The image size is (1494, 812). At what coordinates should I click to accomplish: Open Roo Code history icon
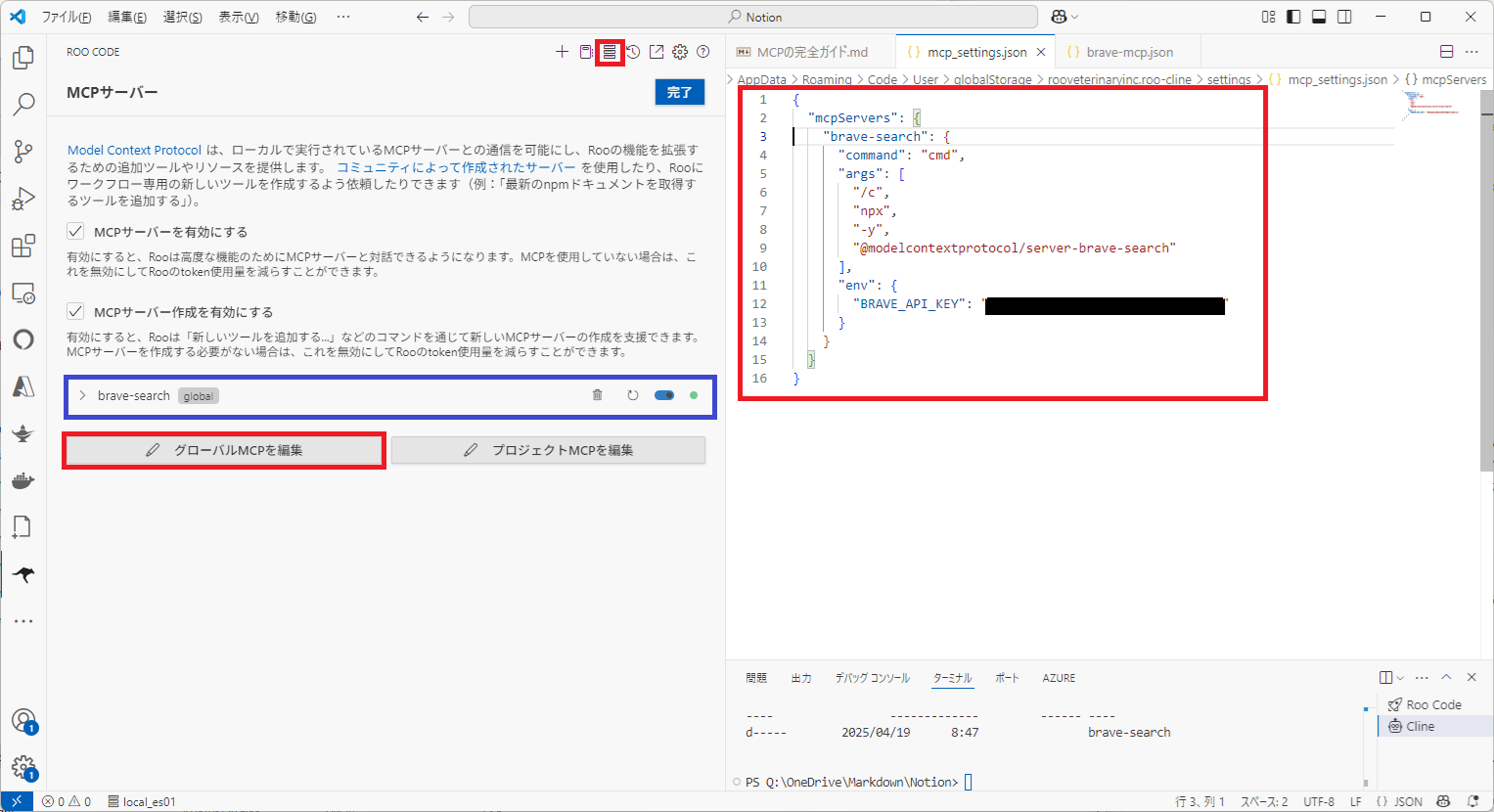[633, 52]
